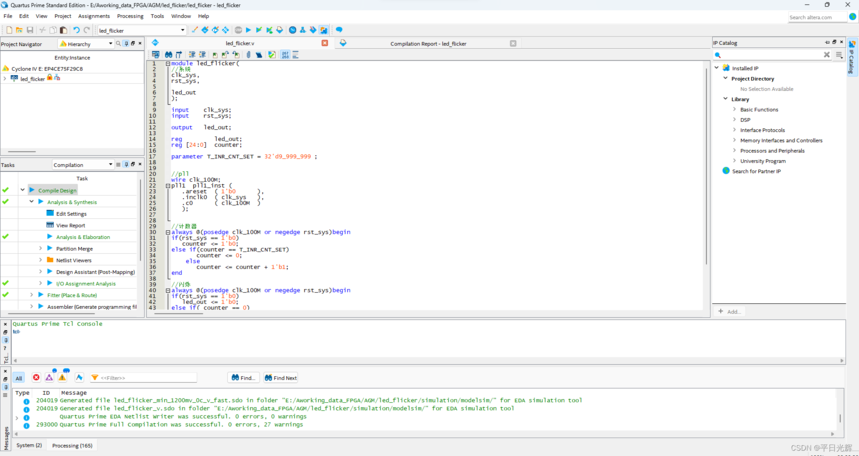Click the New file icon

point(9,30)
